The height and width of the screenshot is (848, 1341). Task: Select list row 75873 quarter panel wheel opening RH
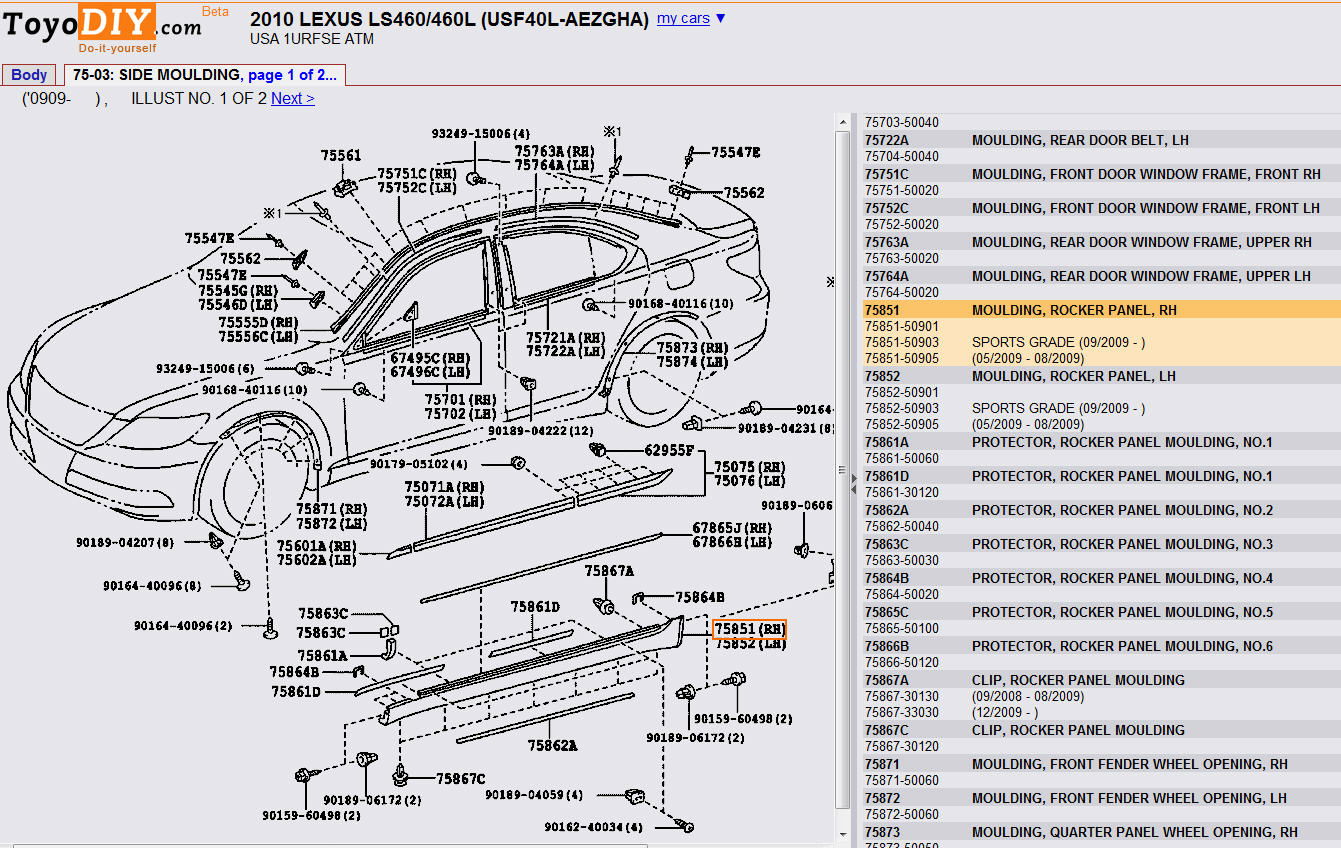pos(1100,832)
